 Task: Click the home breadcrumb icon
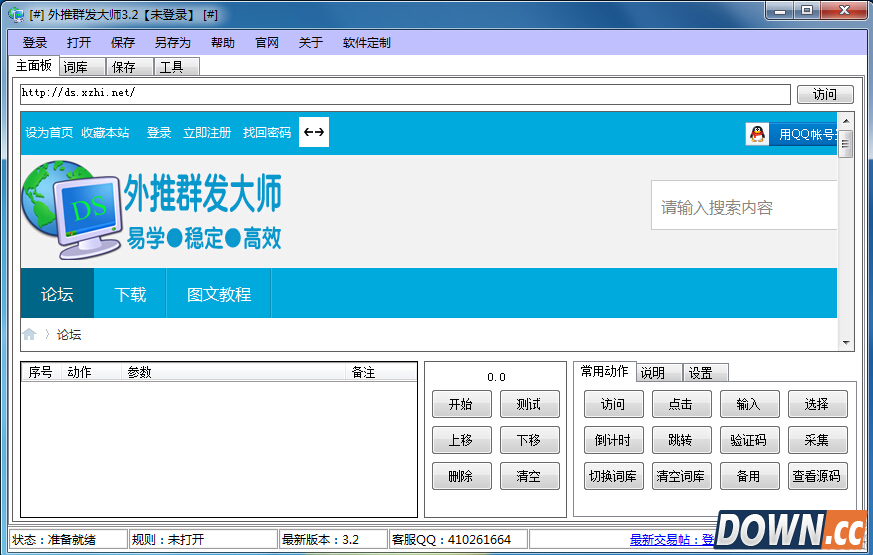[30, 334]
